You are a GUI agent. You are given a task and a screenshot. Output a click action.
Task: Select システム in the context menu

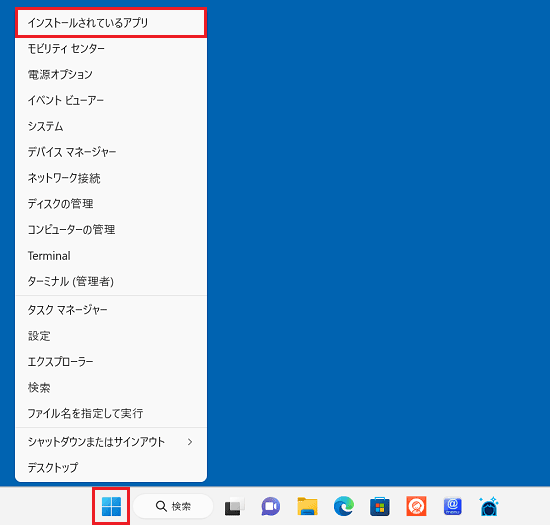(x=111, y=126)
